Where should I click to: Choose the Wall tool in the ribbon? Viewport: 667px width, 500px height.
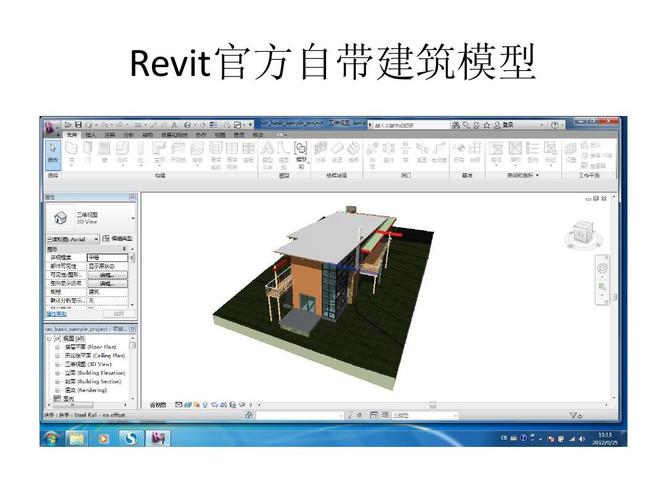(71, 152)
